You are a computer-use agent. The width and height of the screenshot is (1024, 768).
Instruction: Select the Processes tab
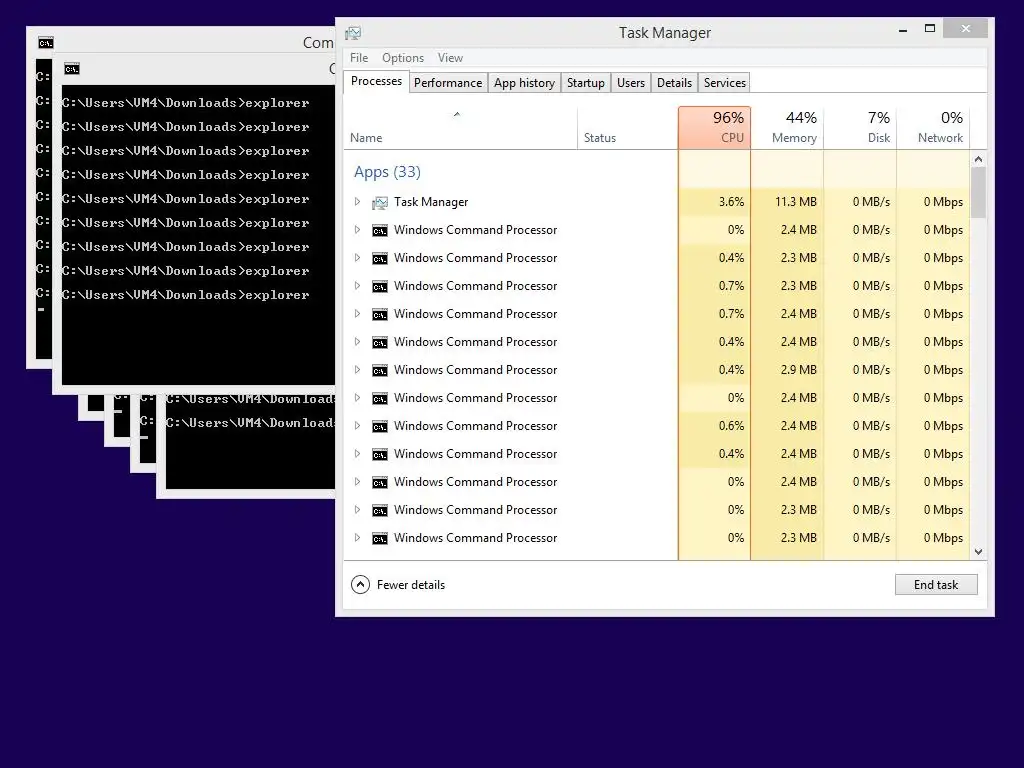pos(376,81)
